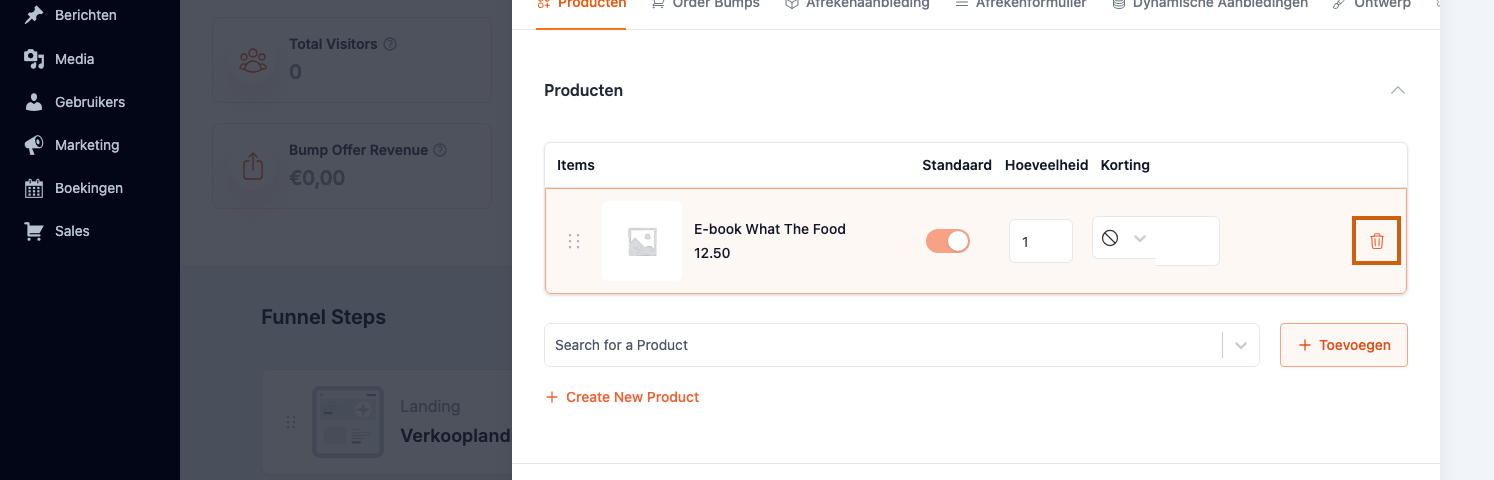Open Sales via the cart icon

tap(34, 231)
